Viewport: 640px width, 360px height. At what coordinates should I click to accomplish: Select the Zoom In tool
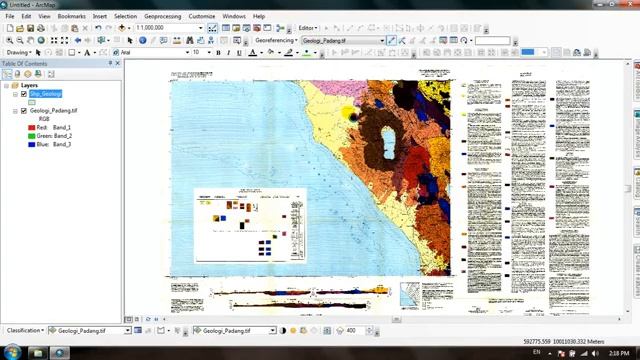9,40
